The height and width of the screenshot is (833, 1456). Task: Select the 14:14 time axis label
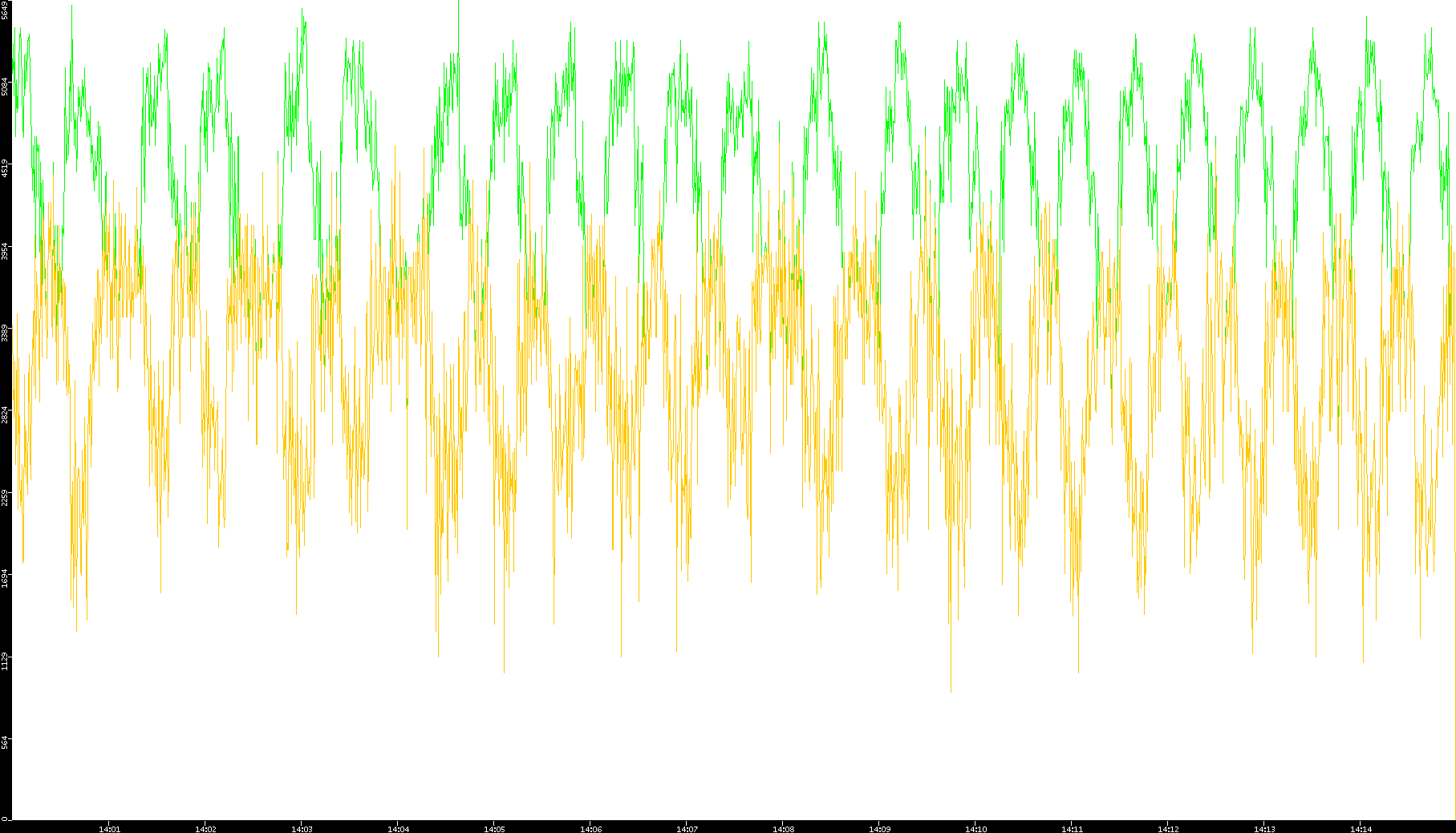1361,829
